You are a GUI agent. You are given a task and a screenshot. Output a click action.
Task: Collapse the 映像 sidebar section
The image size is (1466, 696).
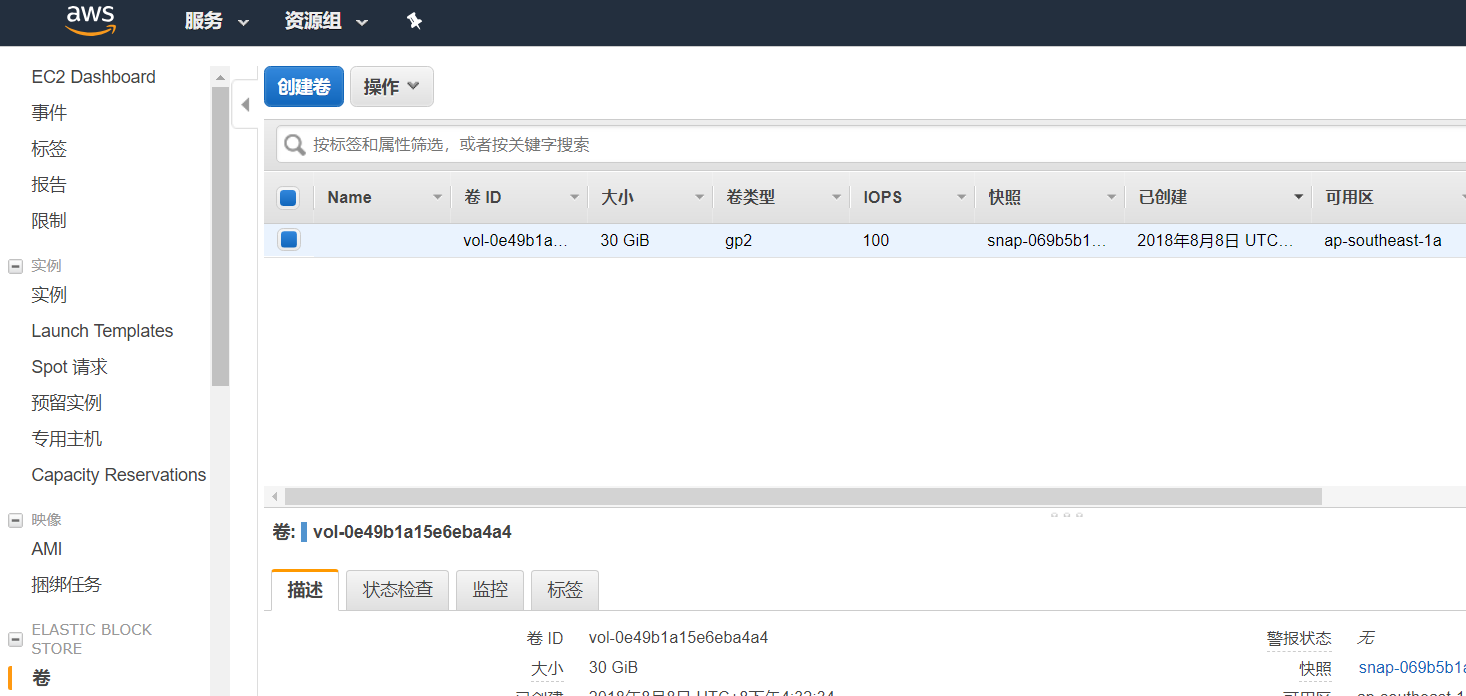[16, 520]
